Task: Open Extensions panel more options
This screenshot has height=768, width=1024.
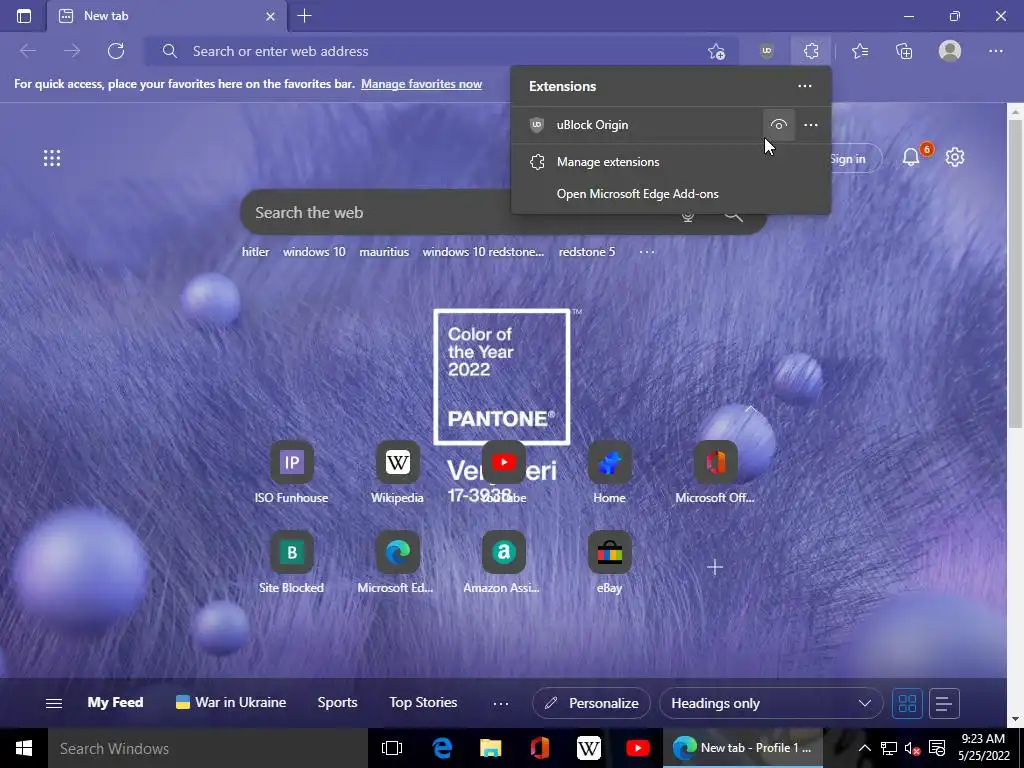Action: [805, 86]
